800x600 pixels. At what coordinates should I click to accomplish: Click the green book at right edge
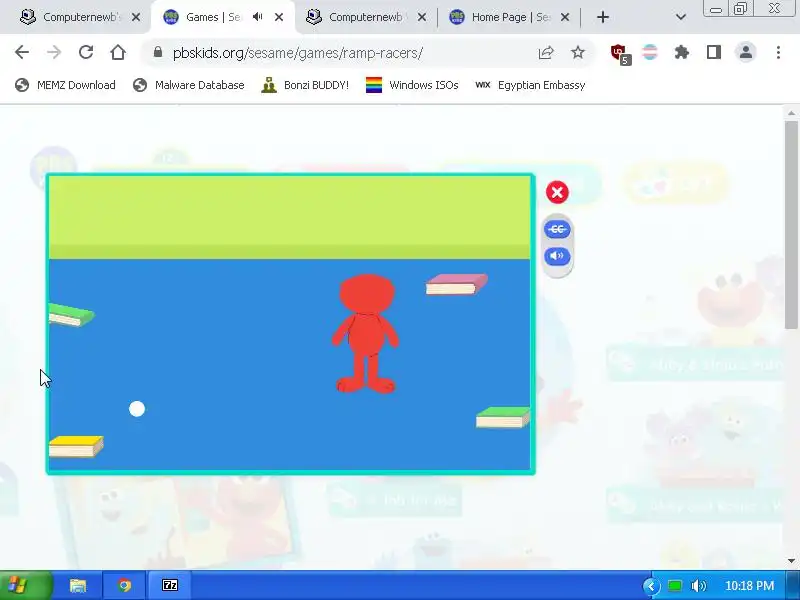503,417
